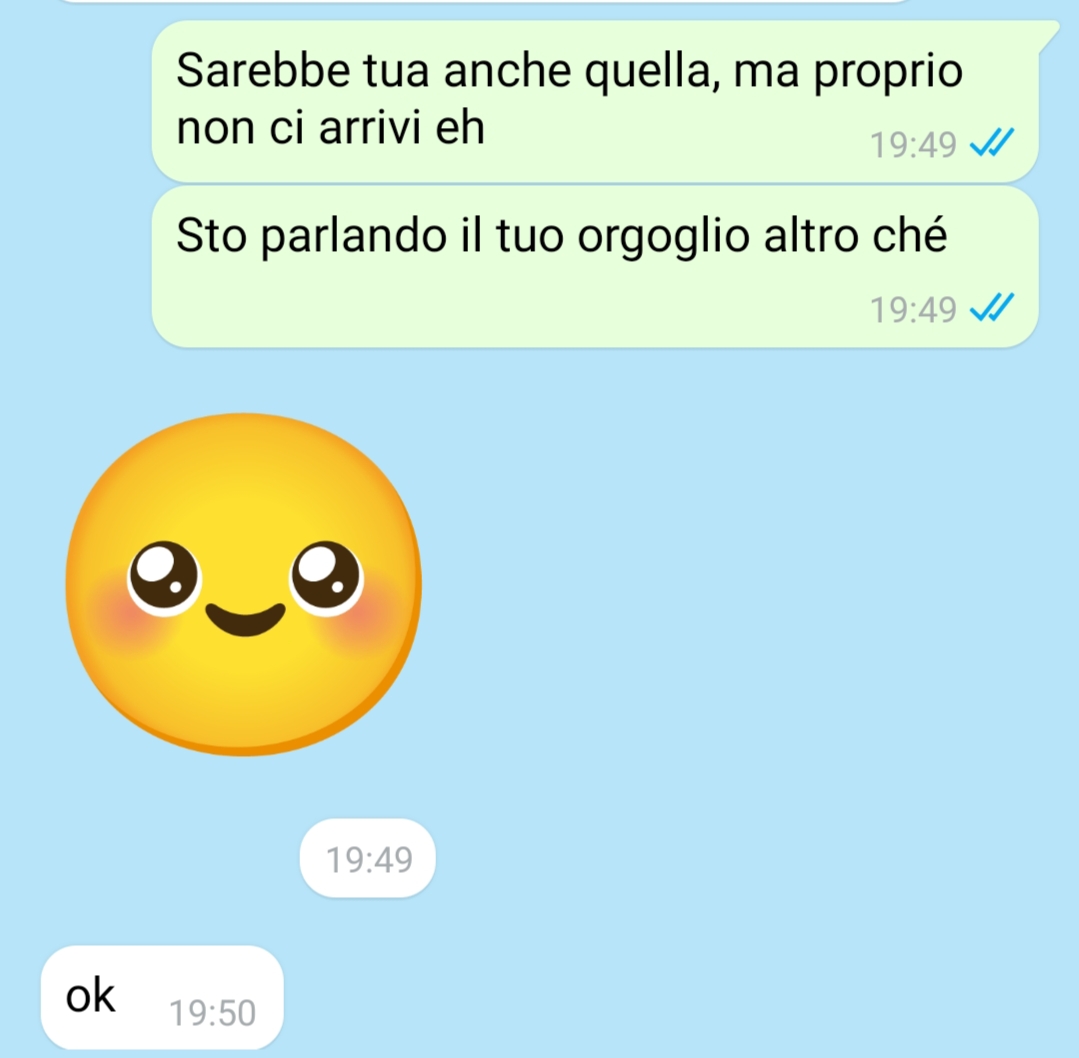Select the 'Sarebbe tua anche quella' message bubble

[595, 101]
